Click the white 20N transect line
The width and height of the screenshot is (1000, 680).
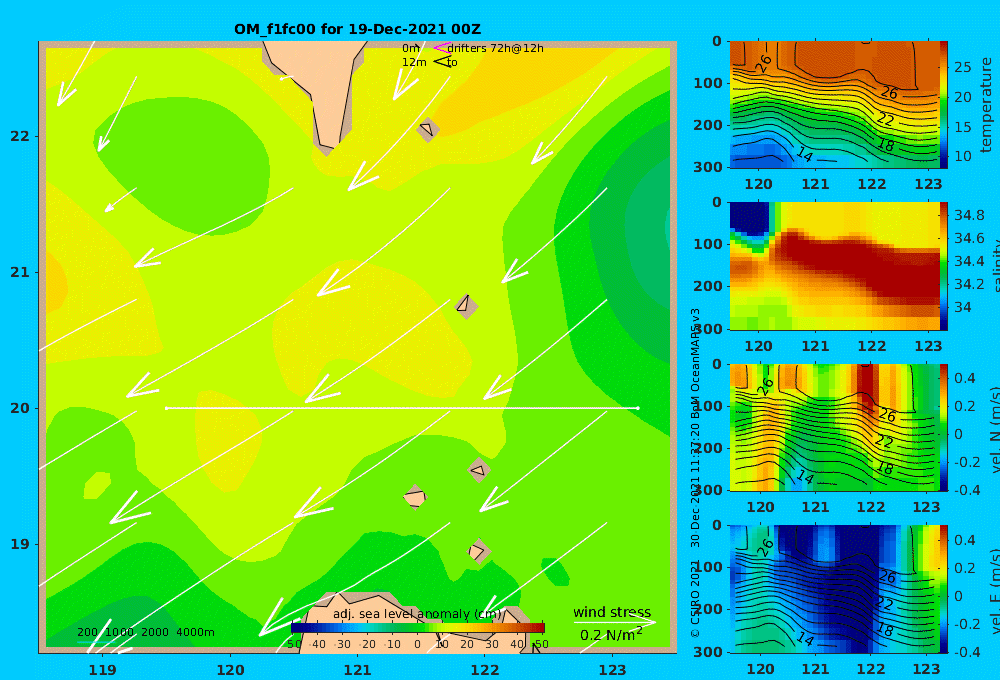[x=402, y=408]
